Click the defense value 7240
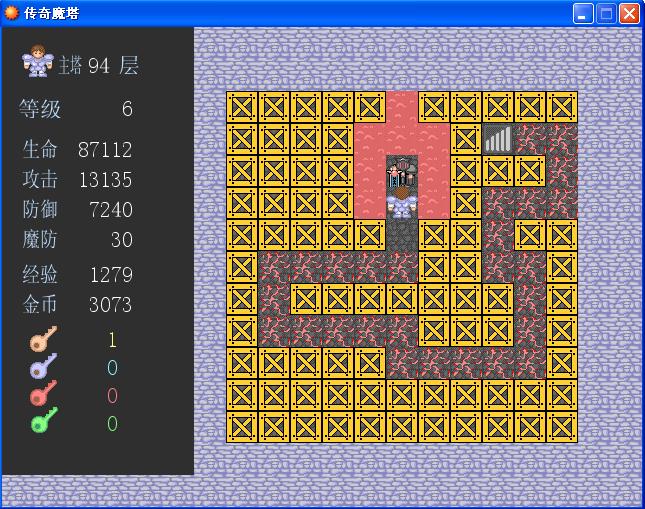 tap(111, 210)
